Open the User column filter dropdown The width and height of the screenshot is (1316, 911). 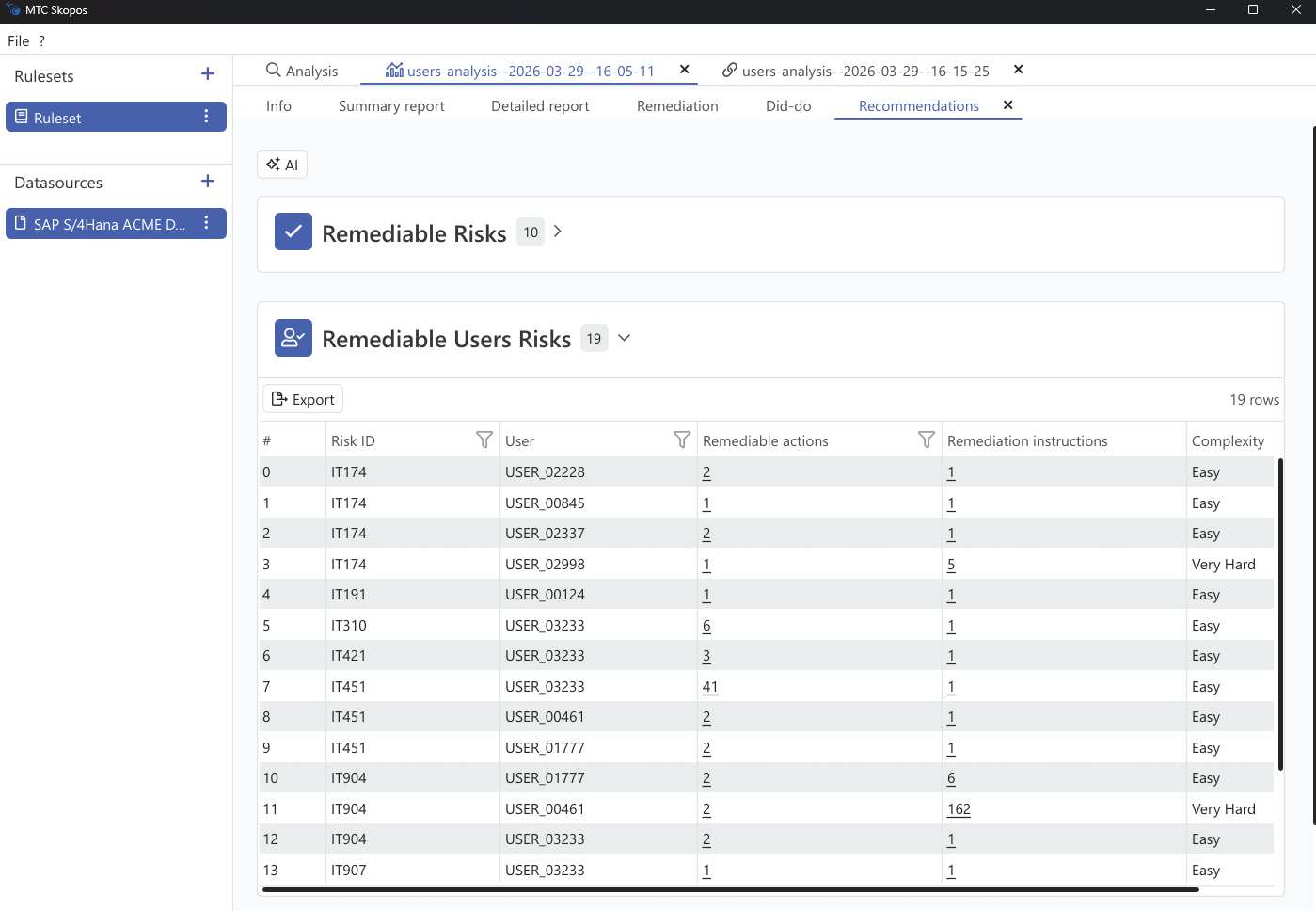682,440
